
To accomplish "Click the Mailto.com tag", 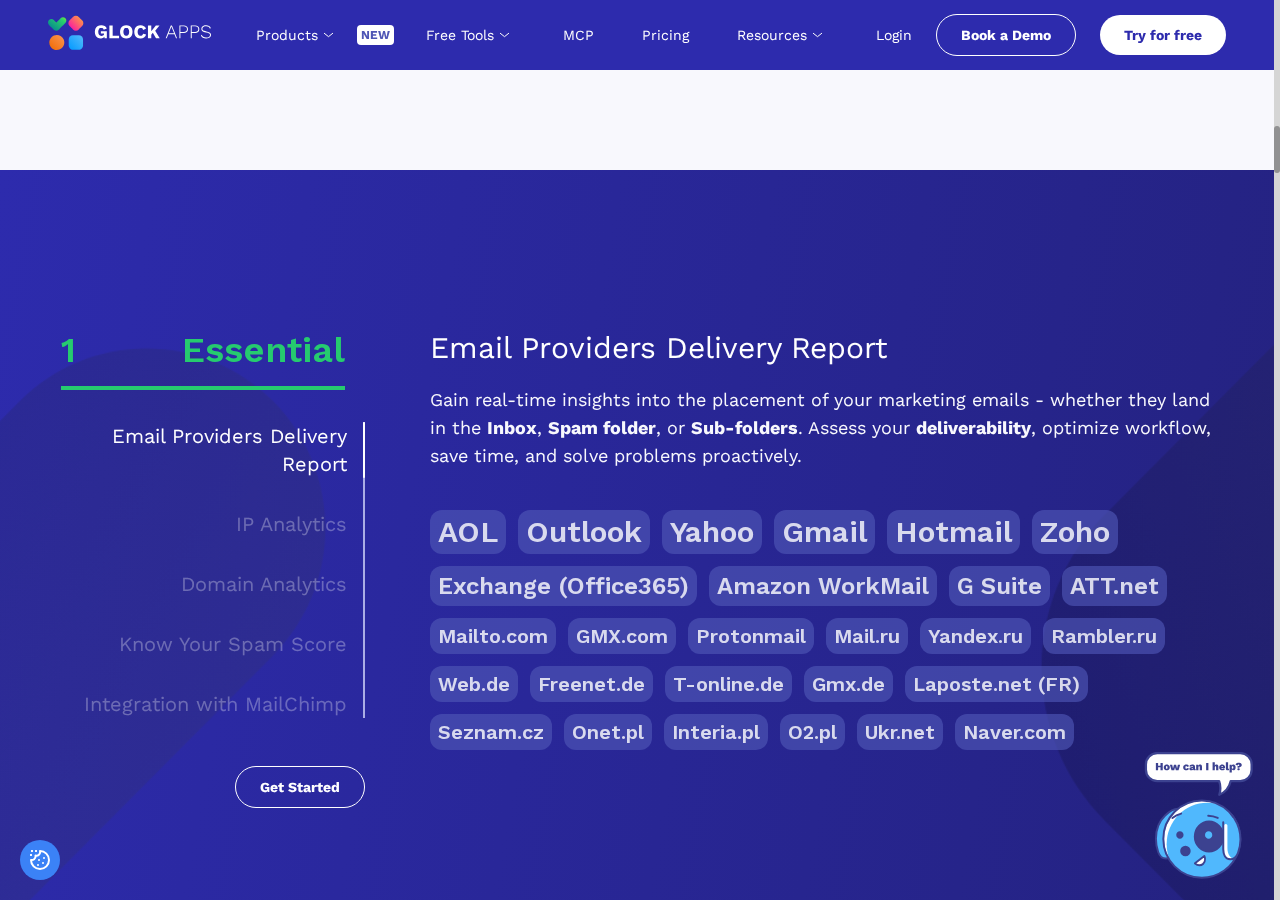I will pos(493,636).
